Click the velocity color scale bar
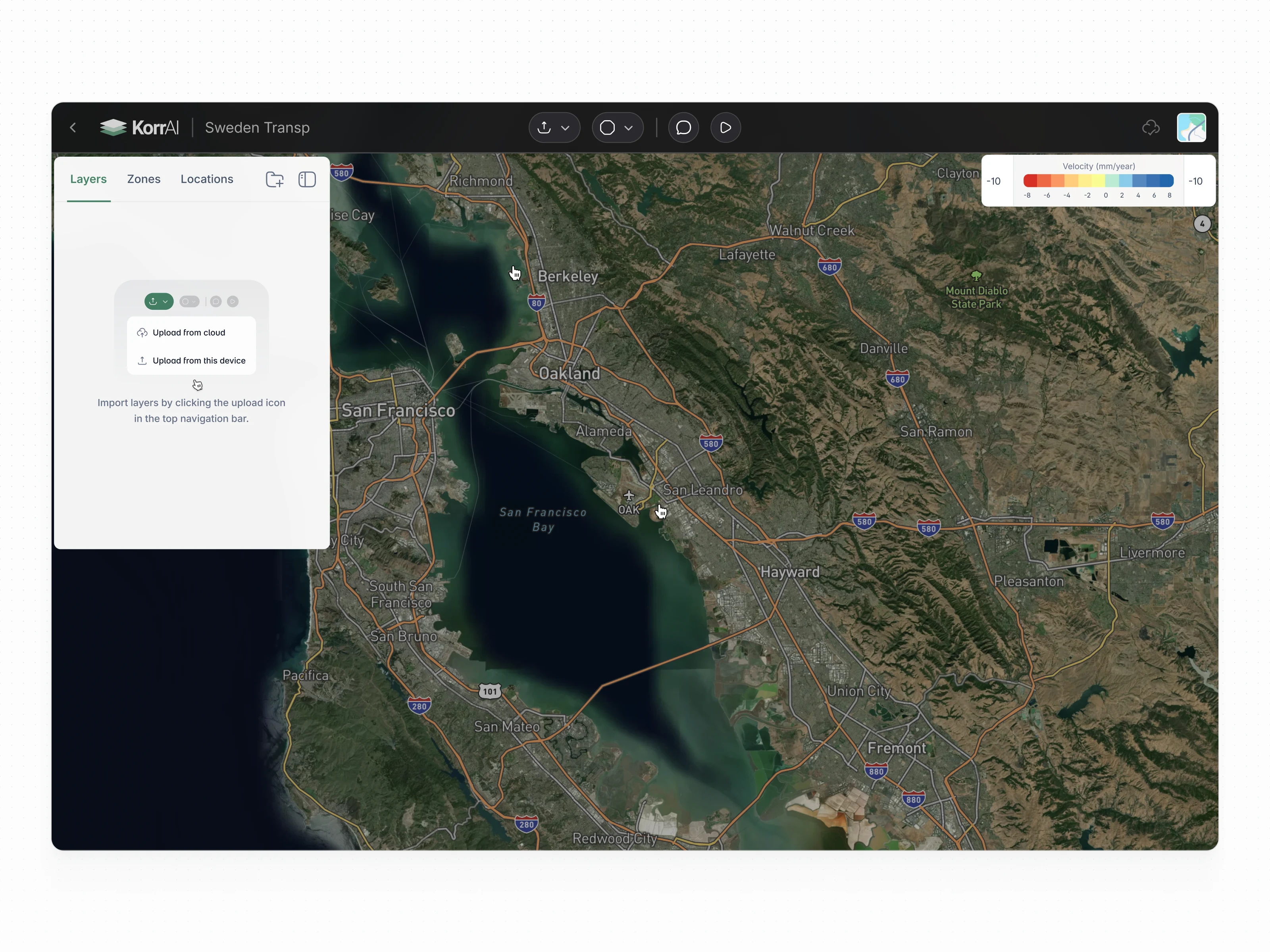Screen dimensions: 1270x952 (x=1098, y=181)
